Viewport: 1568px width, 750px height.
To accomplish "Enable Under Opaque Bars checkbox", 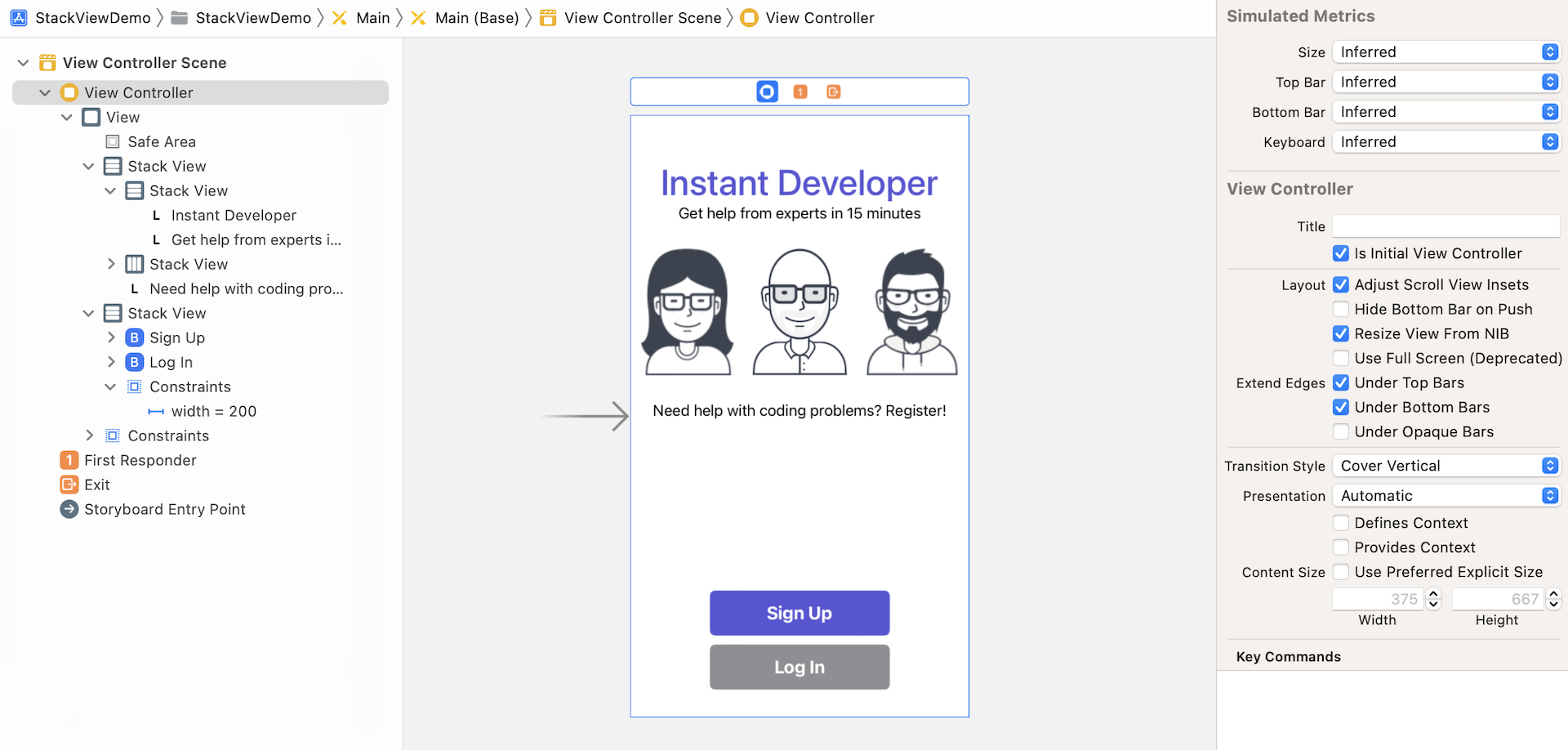I will (x=1341, y=431).
